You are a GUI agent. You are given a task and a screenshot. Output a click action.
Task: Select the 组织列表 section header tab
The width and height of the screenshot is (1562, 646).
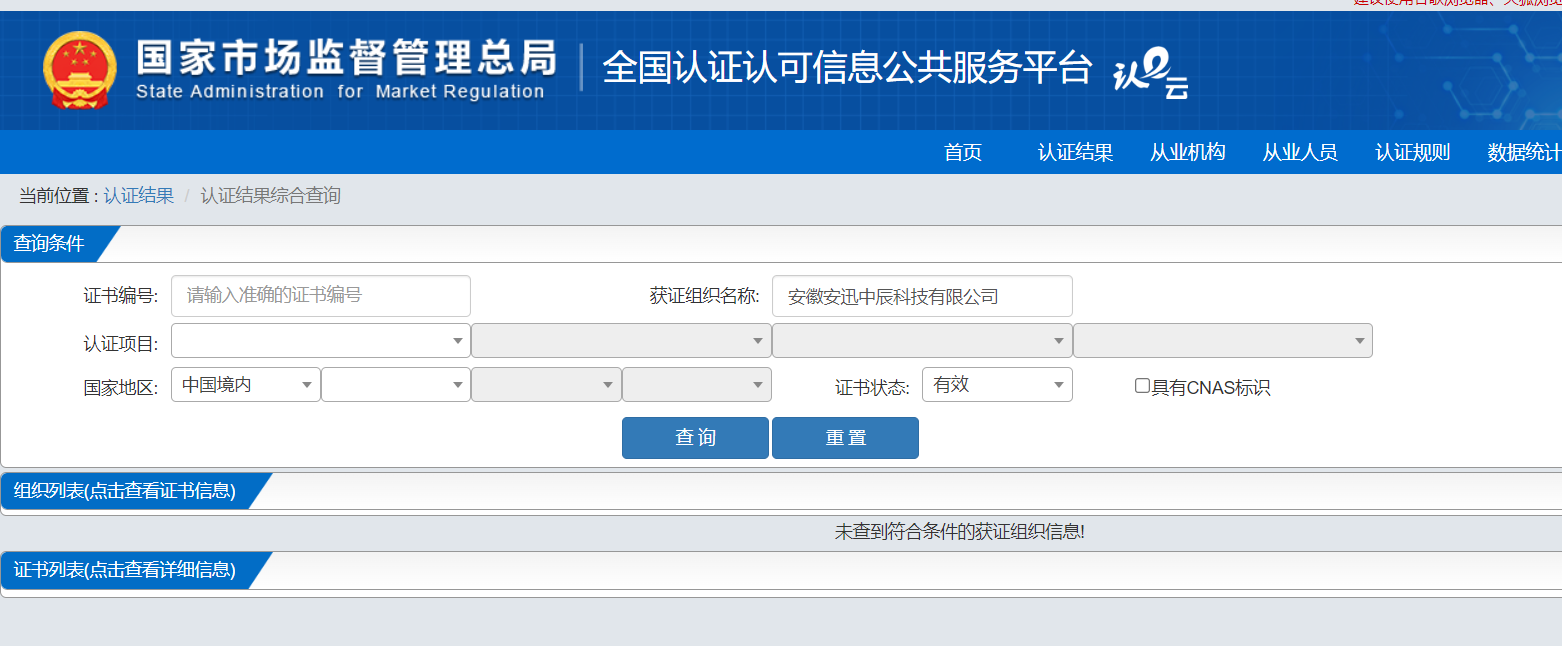click(x=125, y=491)
